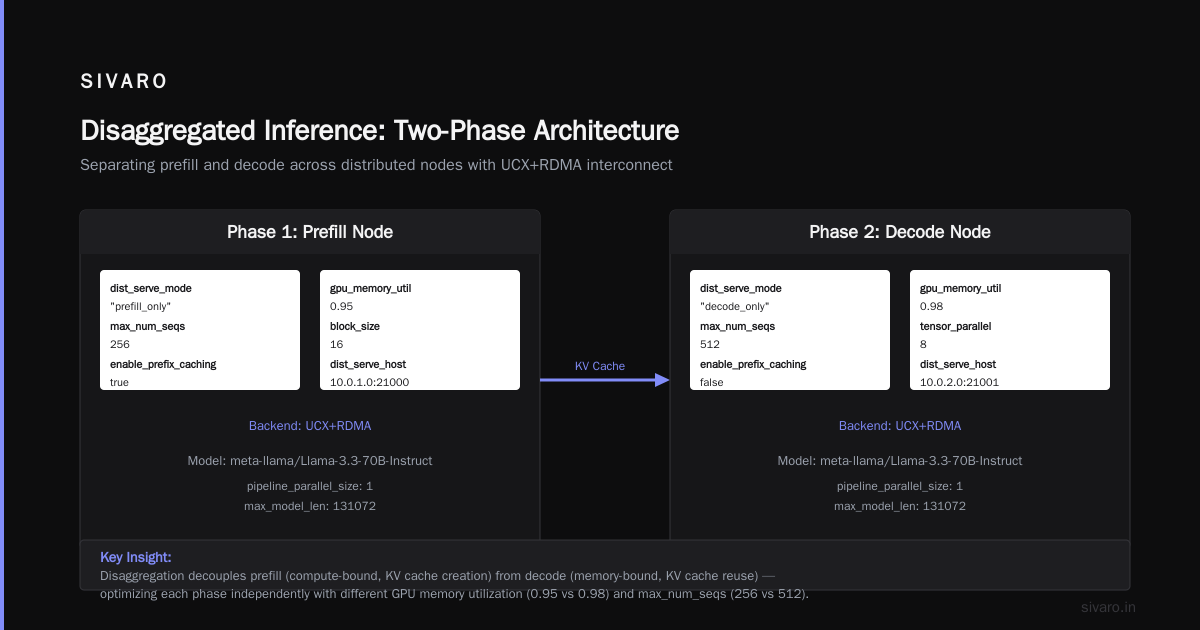Select the KV Cache label

(600, 366)
